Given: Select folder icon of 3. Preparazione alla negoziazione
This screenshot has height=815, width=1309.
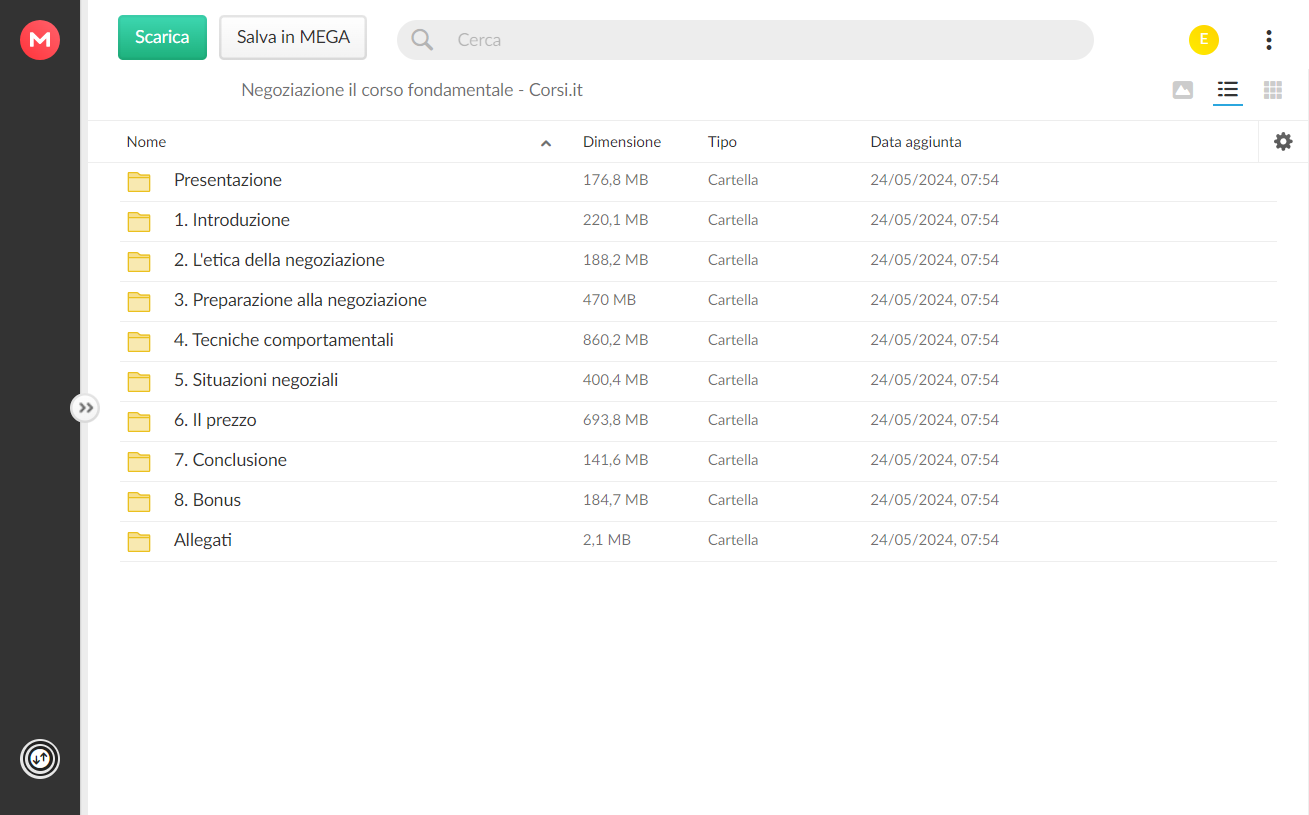Looking at the screenshot, I should [x=139, y=301].
